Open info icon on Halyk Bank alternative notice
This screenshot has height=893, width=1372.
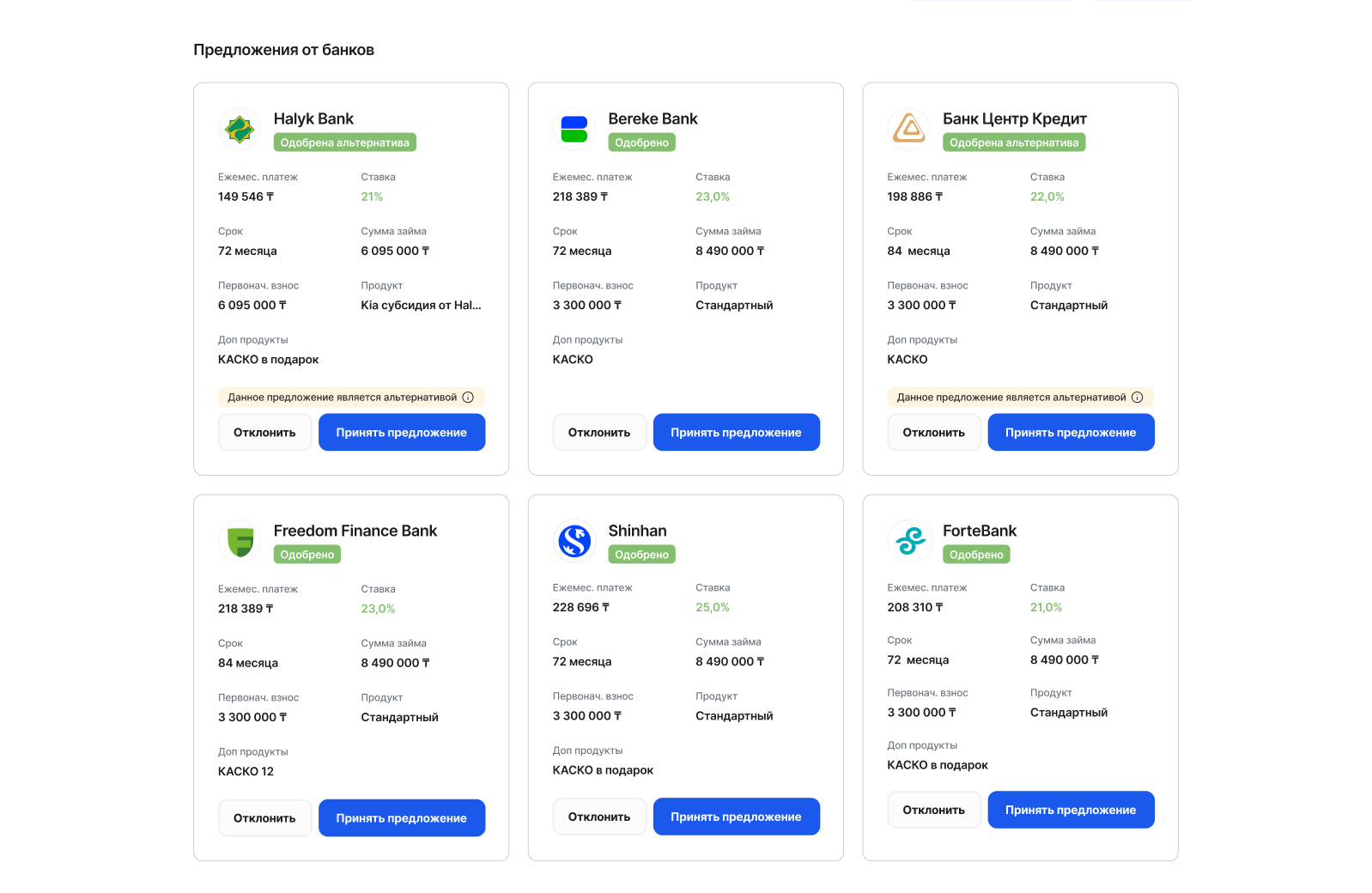click(x=468, y=398)
